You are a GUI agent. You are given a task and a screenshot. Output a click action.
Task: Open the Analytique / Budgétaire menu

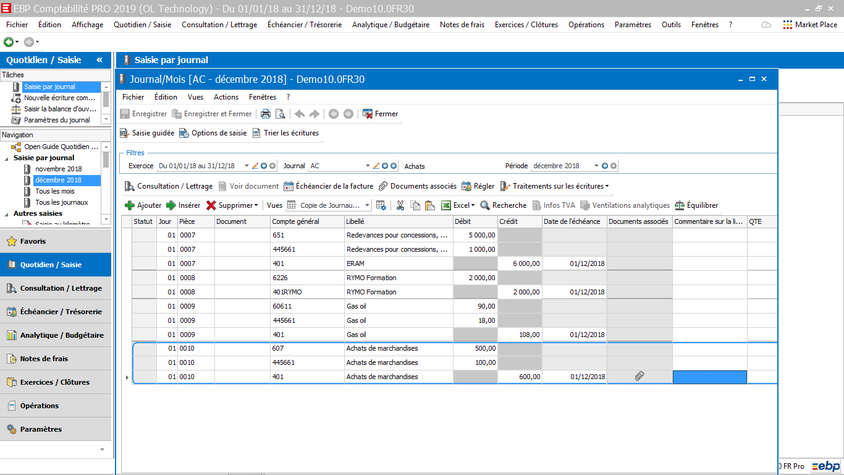[391, 25]
